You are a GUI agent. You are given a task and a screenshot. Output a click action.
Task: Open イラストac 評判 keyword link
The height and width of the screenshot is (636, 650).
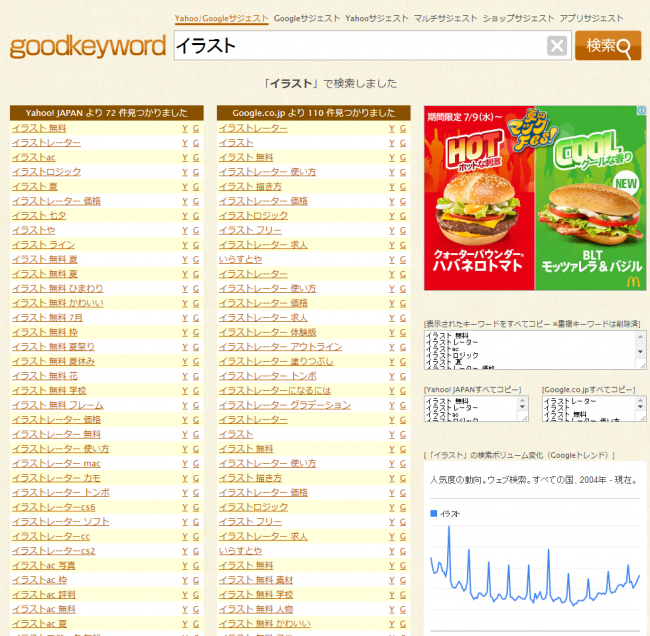(44, 595)
